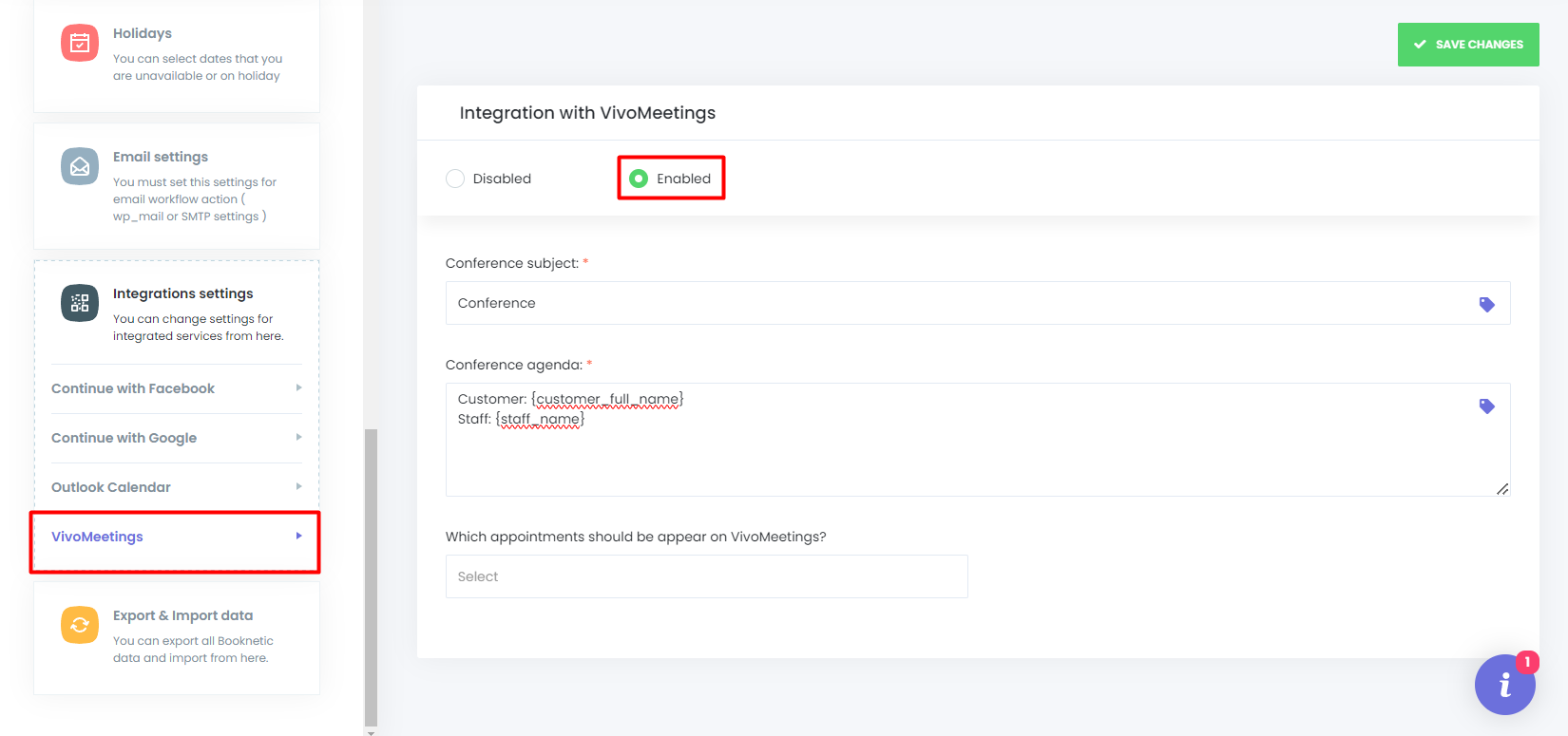Open the blue info help bubble
Viewport: 1568px width, 736px height.
[1504, 685]
